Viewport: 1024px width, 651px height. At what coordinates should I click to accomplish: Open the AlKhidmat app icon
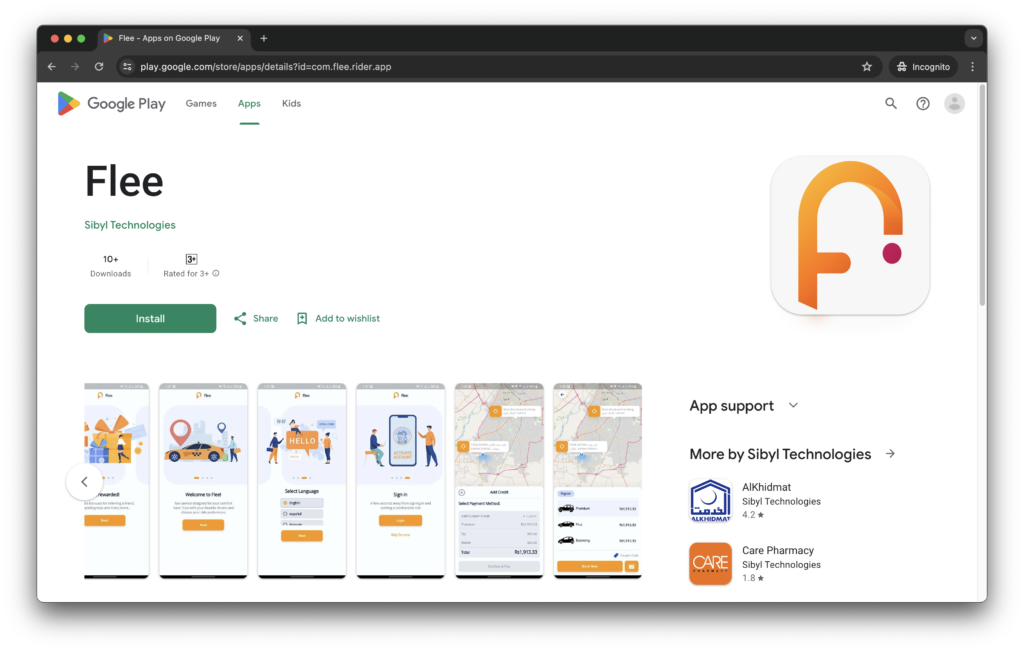(x=711, y=501)
